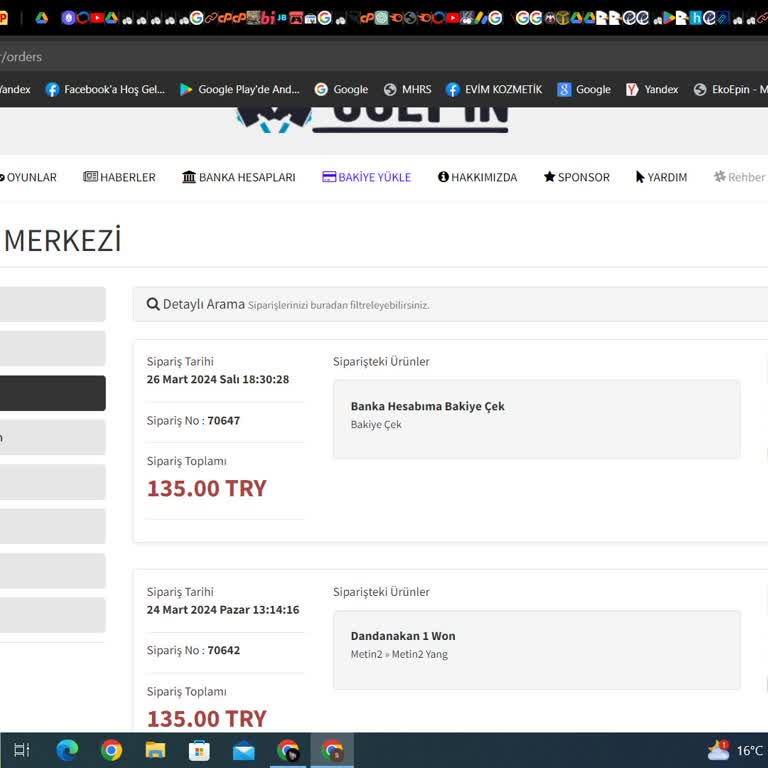
Task: Click the globe icon beside MHRS
Action: point(390,90)
